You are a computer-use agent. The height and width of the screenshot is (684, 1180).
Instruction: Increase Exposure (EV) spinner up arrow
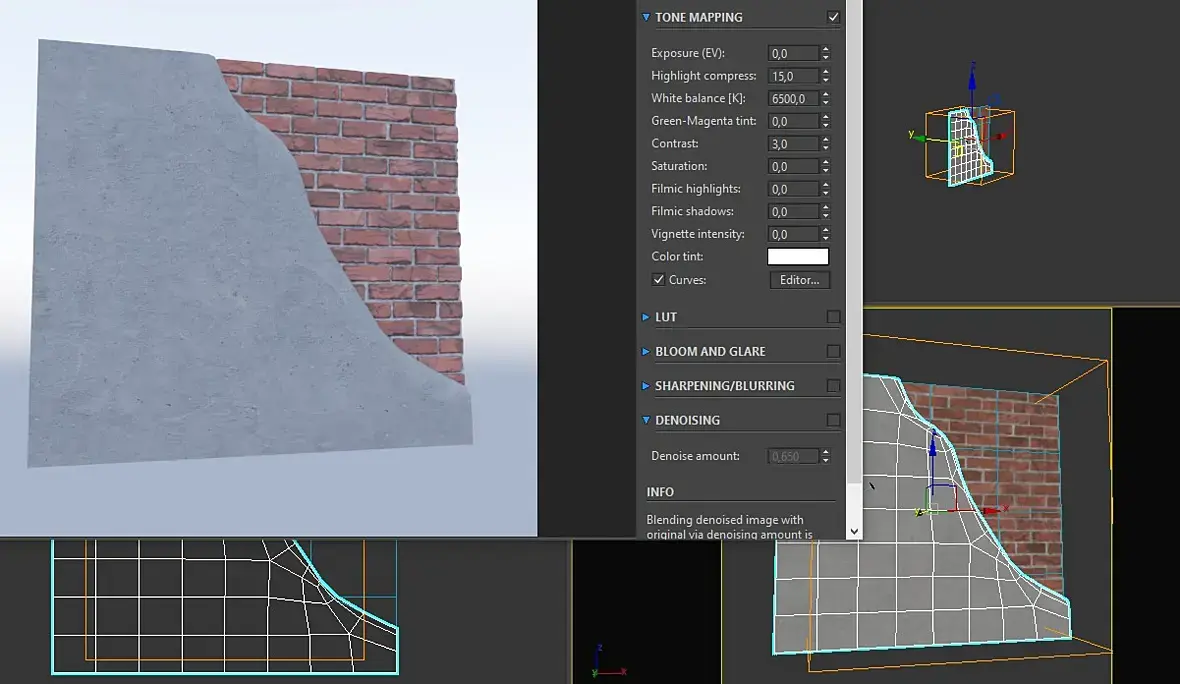(826, 50)
